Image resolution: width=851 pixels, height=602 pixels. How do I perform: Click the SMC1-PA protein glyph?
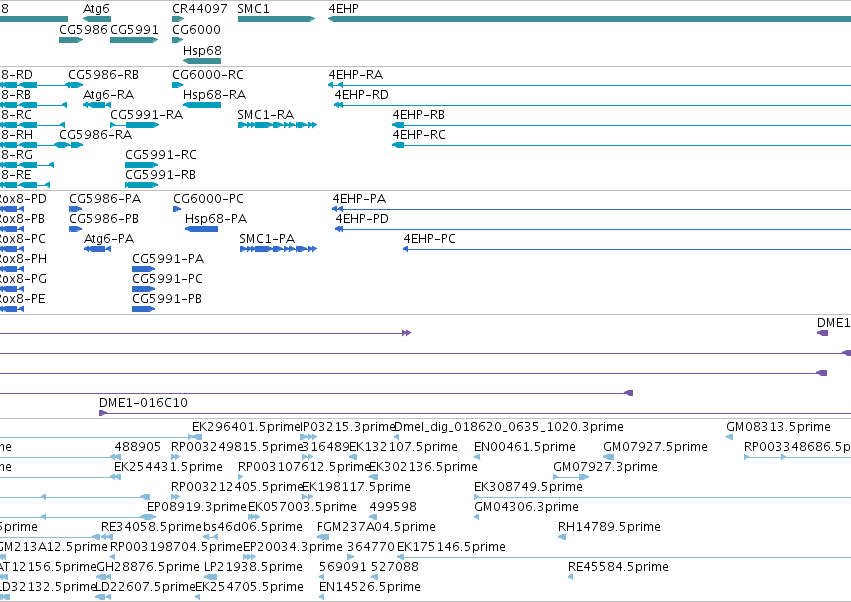(x=278, y=249)
